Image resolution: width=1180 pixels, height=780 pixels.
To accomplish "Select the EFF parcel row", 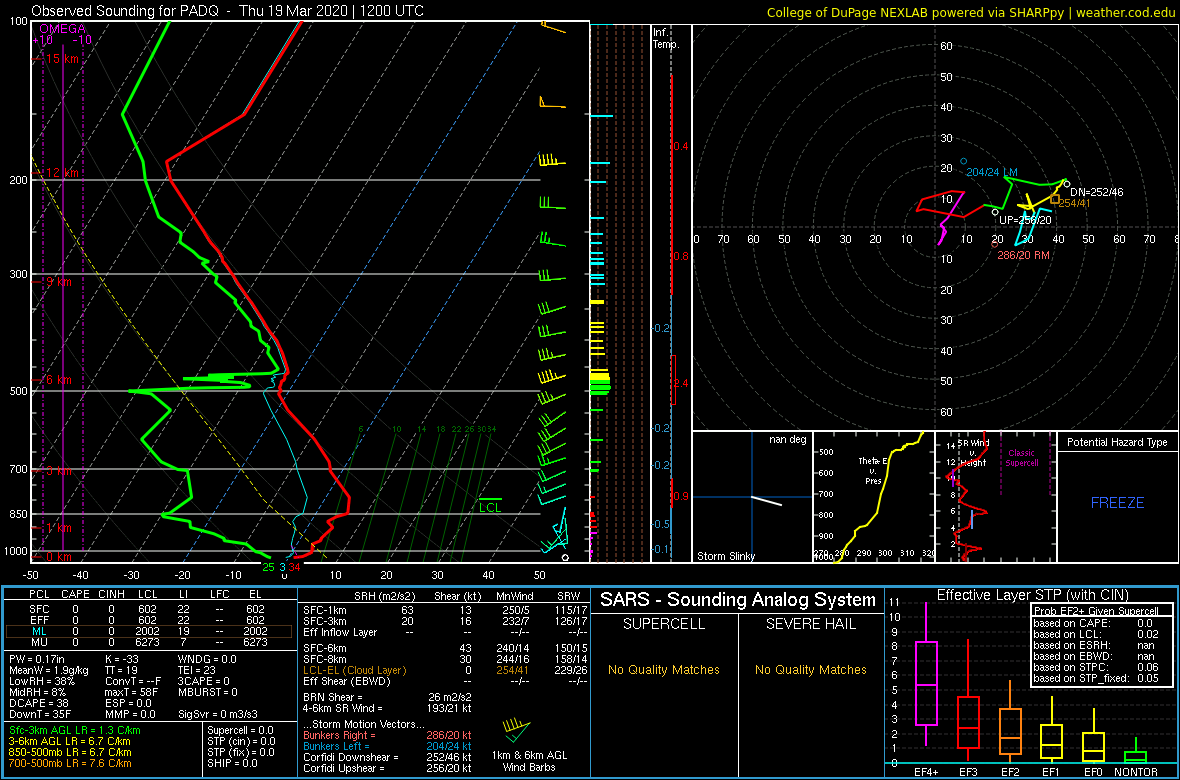I will click(x=148, y=620).
